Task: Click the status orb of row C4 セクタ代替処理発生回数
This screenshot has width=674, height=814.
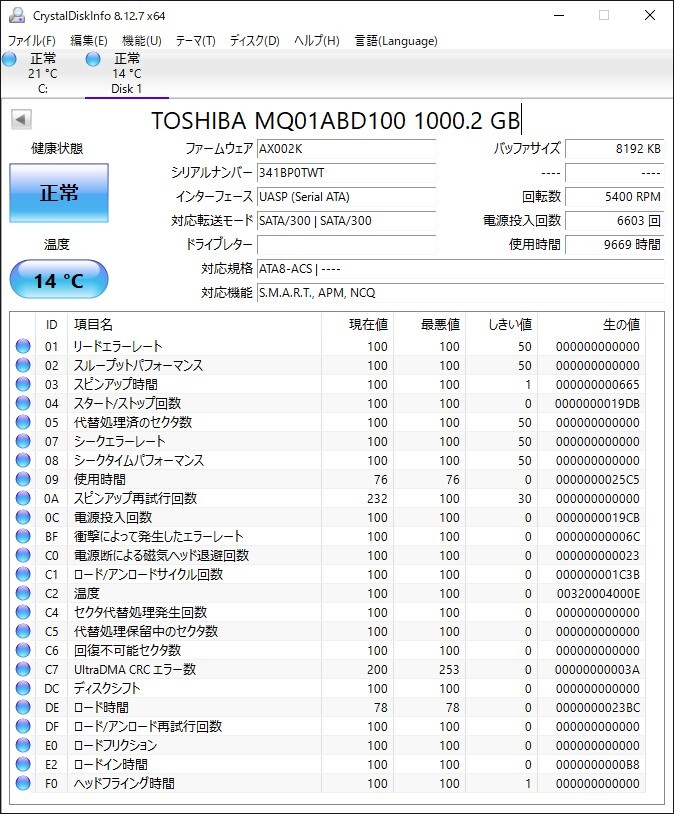Action: coord(23,612)
